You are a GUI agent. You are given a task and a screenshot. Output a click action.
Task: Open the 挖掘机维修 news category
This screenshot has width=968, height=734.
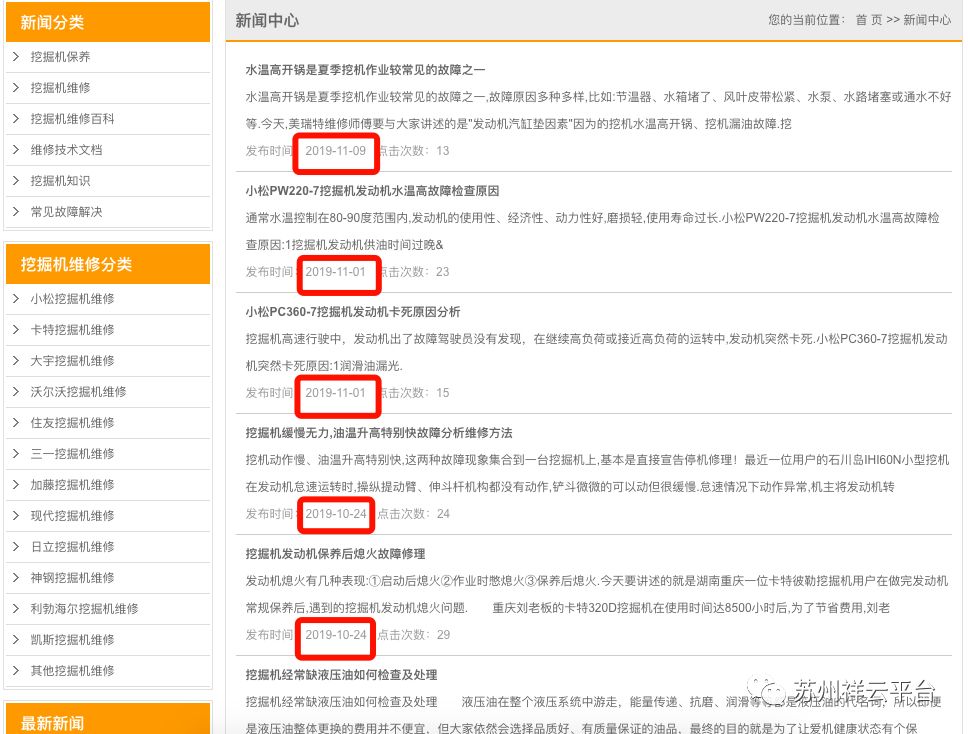[x=60, y=88]
